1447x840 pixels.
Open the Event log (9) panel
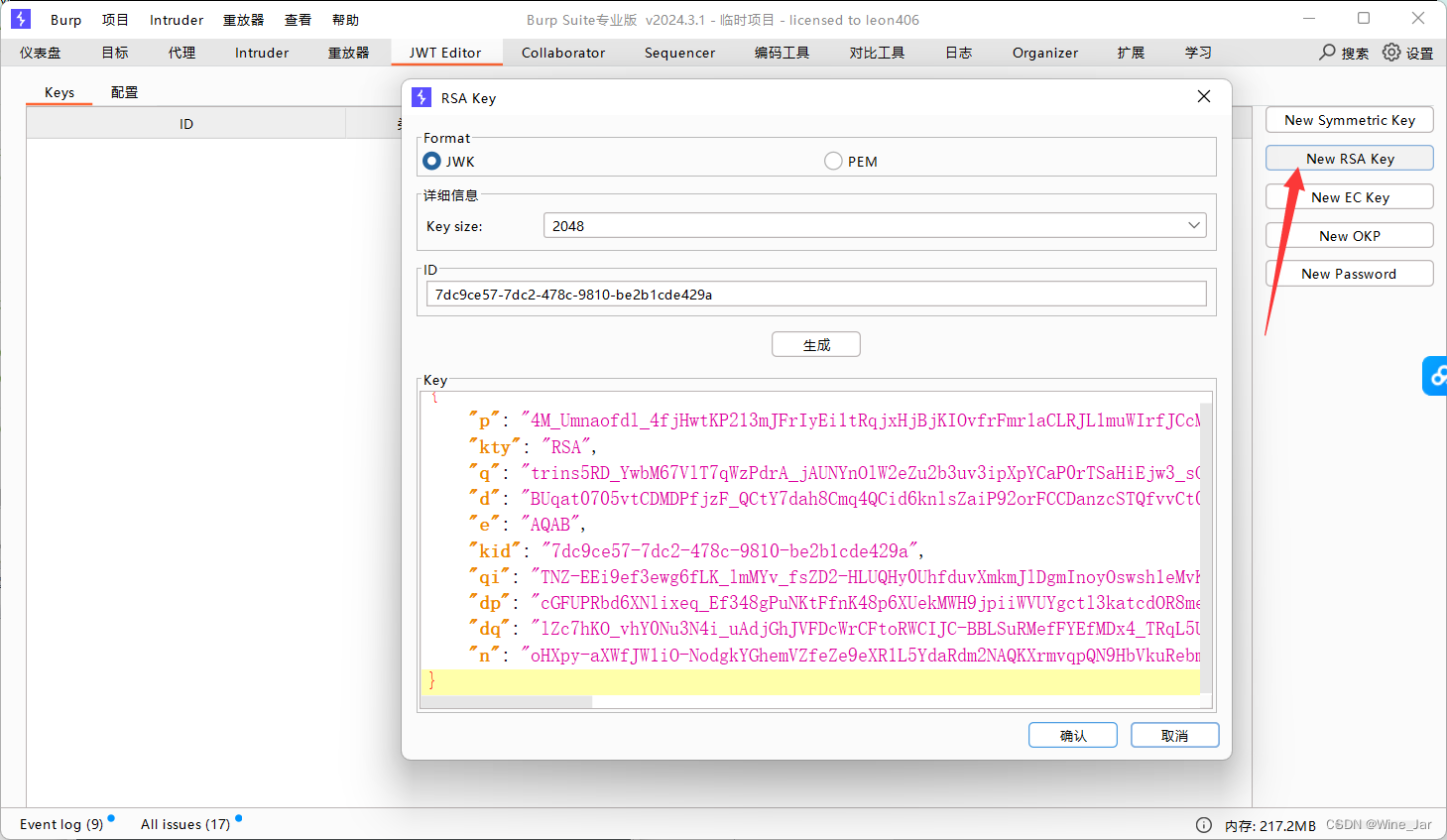[61, 824]
